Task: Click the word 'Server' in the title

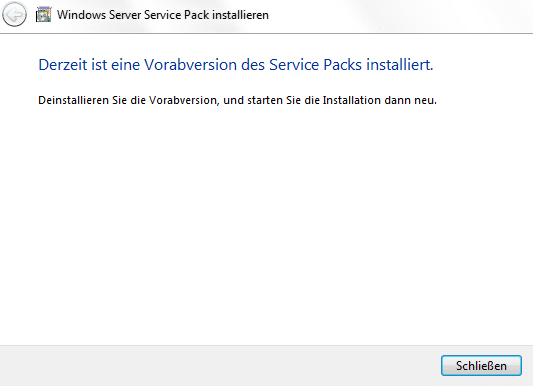Action: tap(125, 15)
